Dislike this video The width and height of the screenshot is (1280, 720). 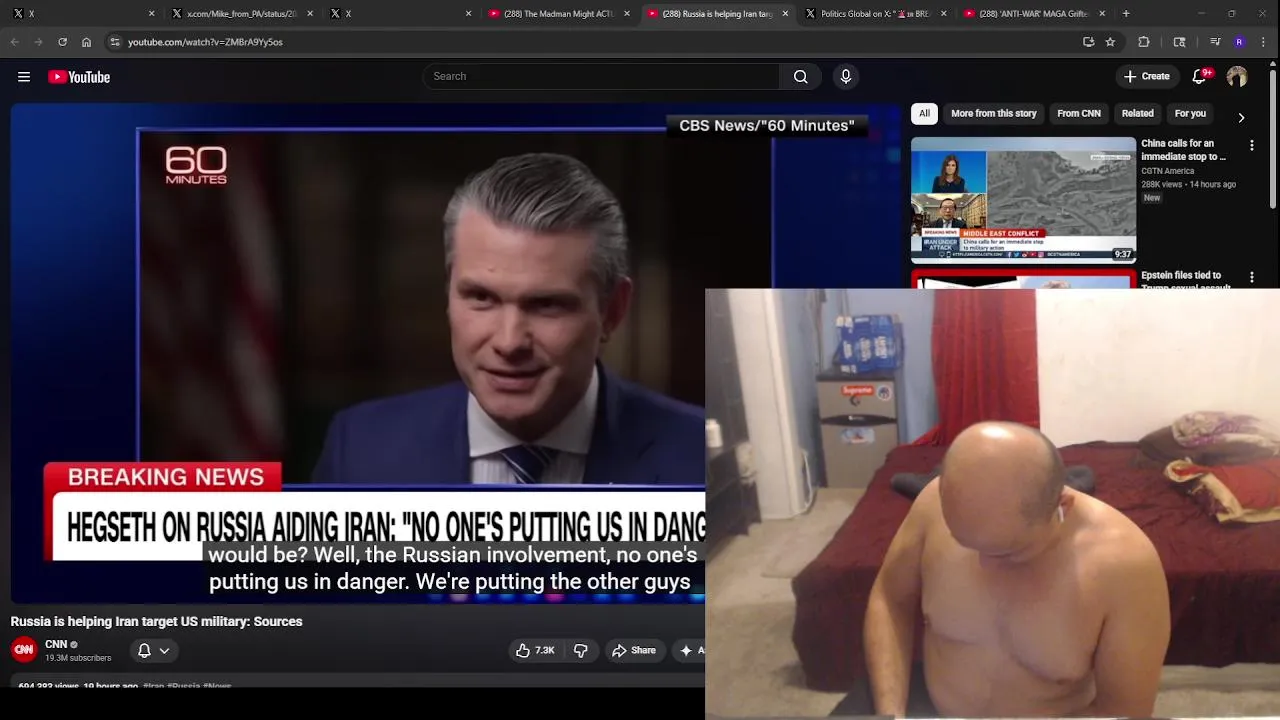click(x=581, y=651)
